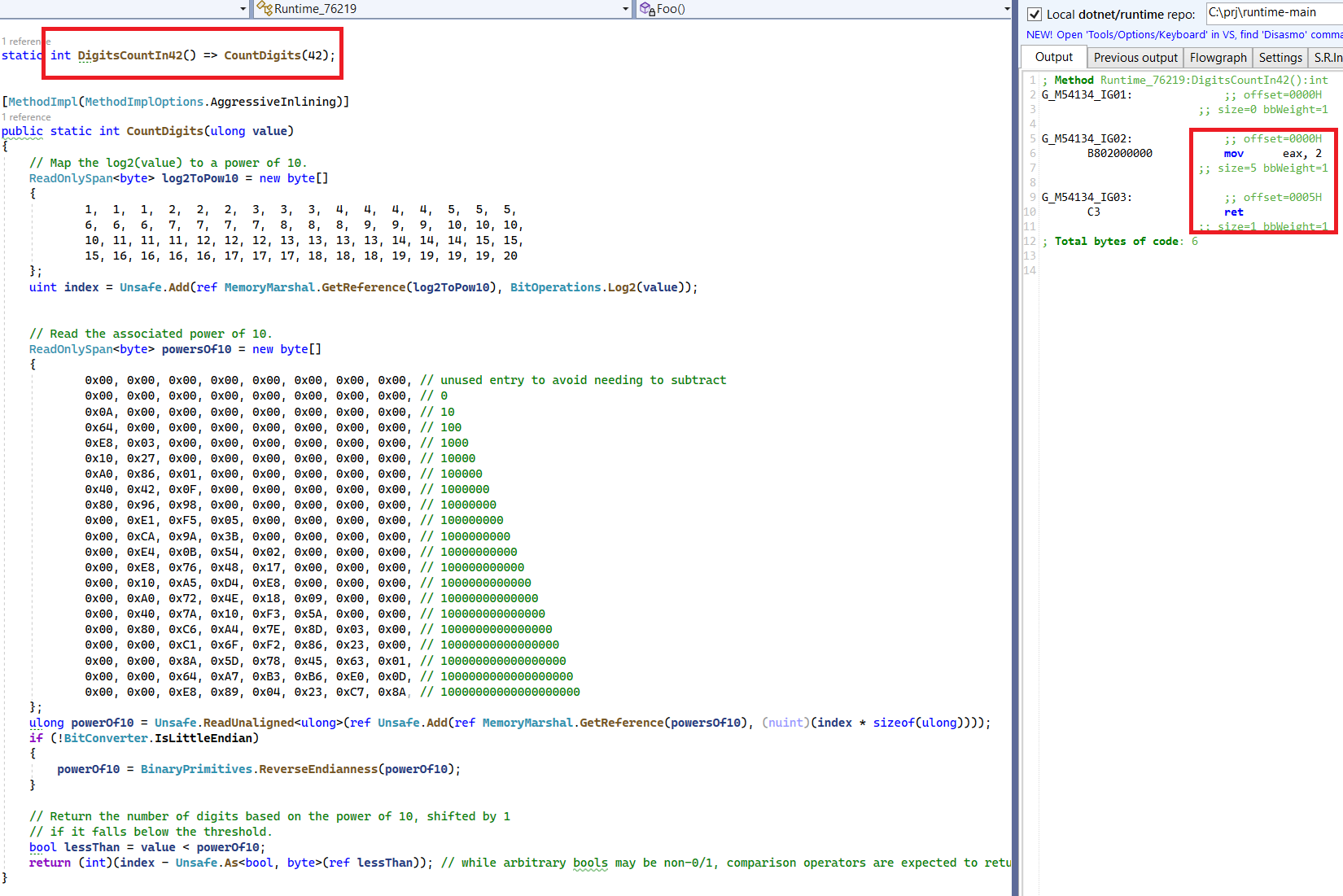This screenshot has width=1343, height=896.
Task: Open the Flowgraph tab
Action: tap(1218, 58)
